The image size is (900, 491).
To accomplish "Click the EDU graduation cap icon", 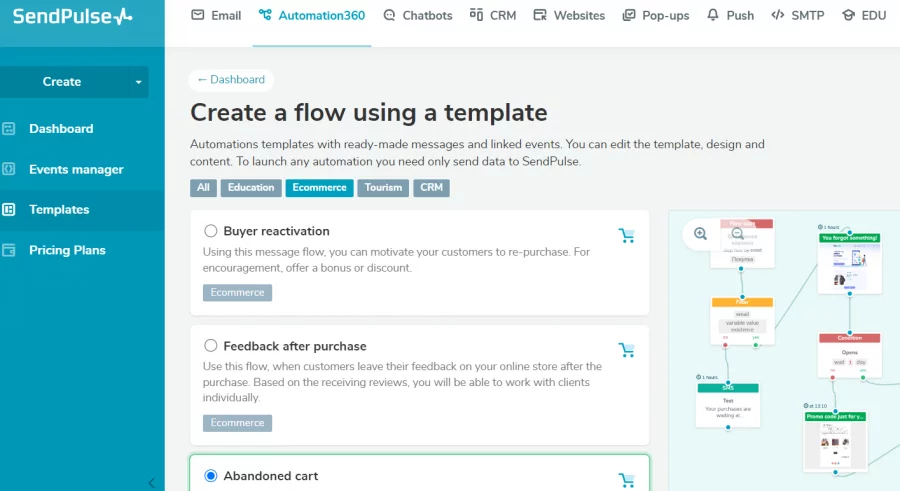I will 848,15.
